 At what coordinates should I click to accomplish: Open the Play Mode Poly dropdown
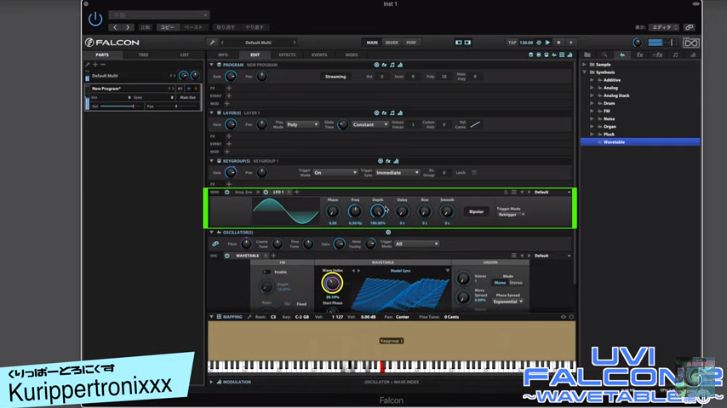[x=302, y=125]
